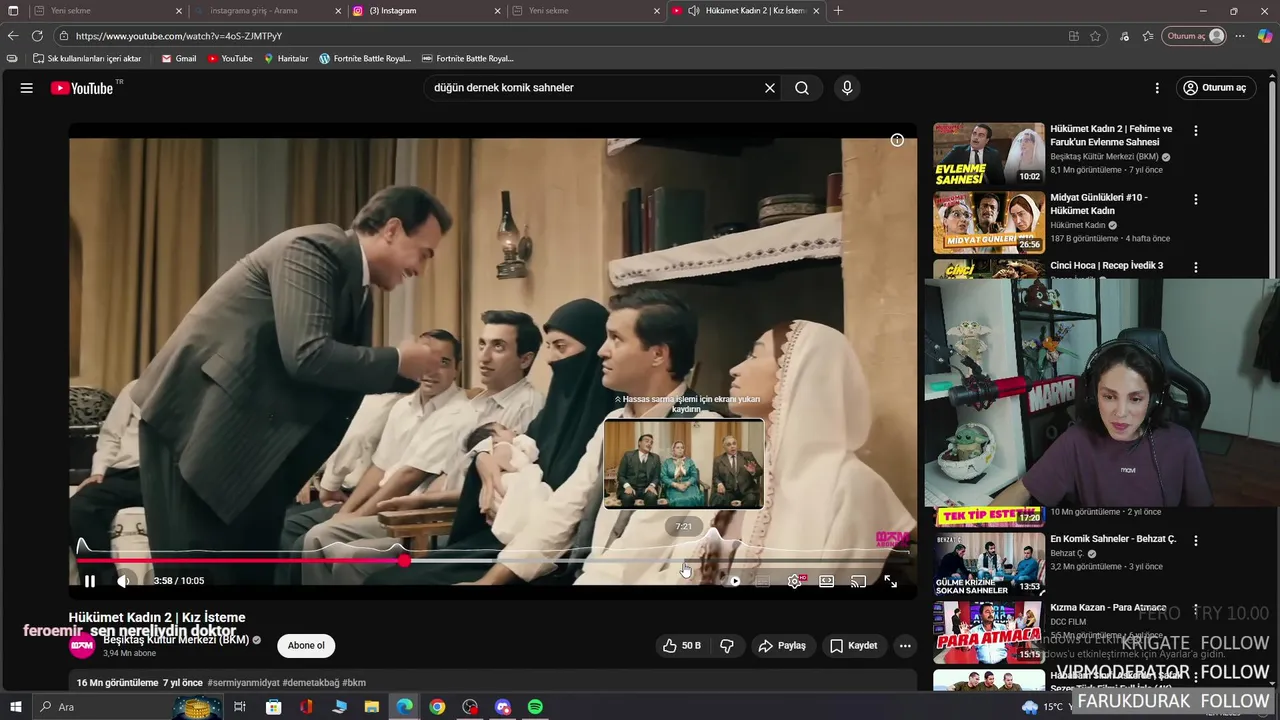Open File Explorer from the taskbar
1280x720 pixels.
[371, 707]
